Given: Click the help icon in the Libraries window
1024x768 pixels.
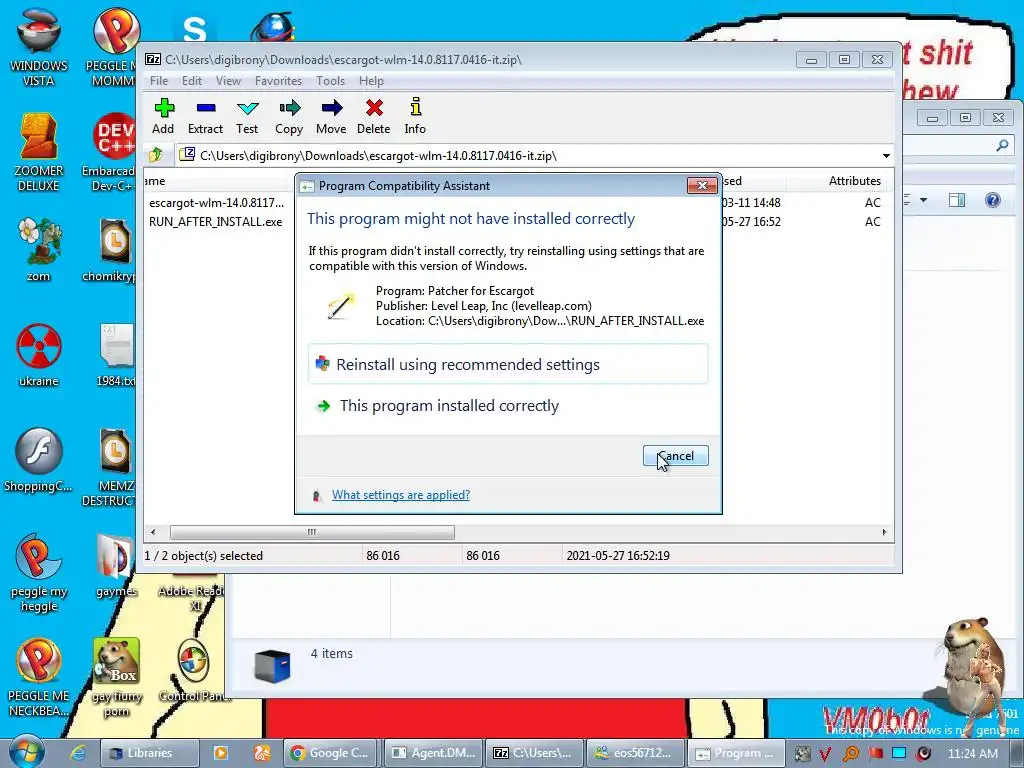Looking at the screenshot, I should pyautogui.click(x=993, y=200).
